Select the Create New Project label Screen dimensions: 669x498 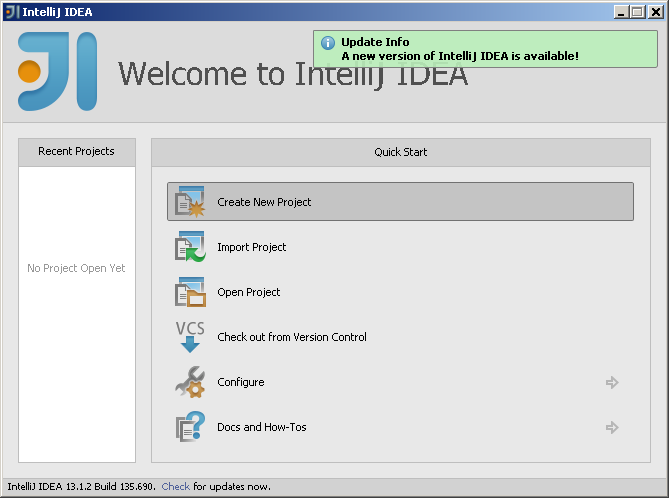[264, 202]
